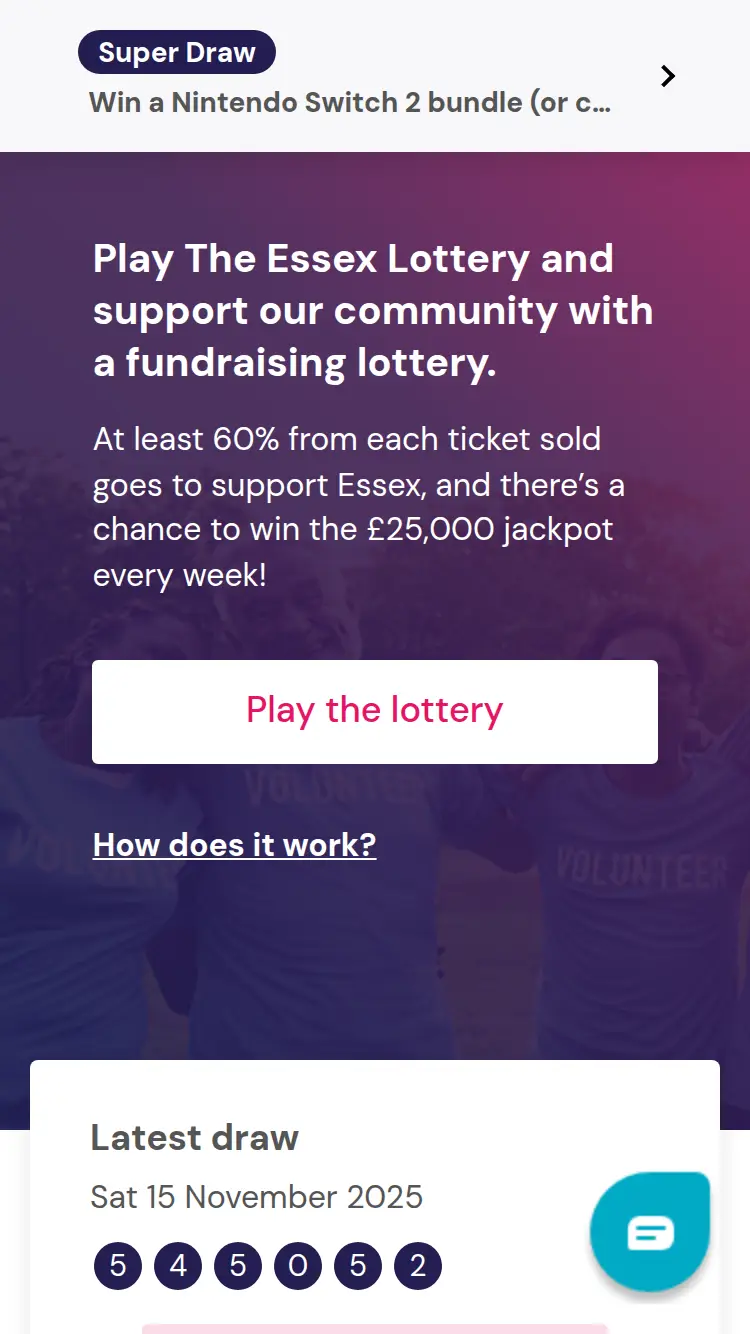Click the lottery ball showing 2
This screenshot has width=750, height=1334.
[417, 1265]
